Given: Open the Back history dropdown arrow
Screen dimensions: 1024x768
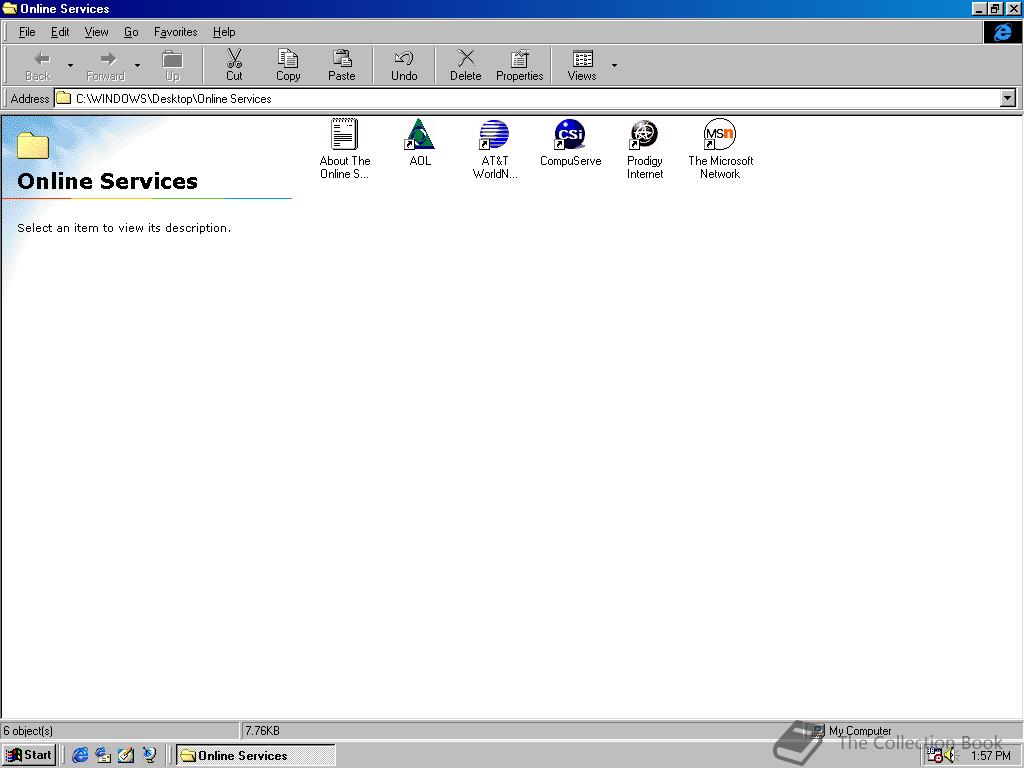Looking at the screenshot, I should point(71,65).
